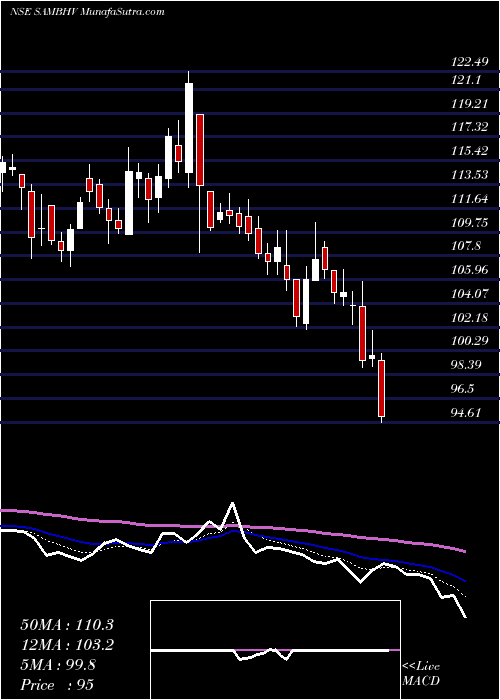Click the 98.39 price level label
This screenshot has width=500, height=700.
466,365
